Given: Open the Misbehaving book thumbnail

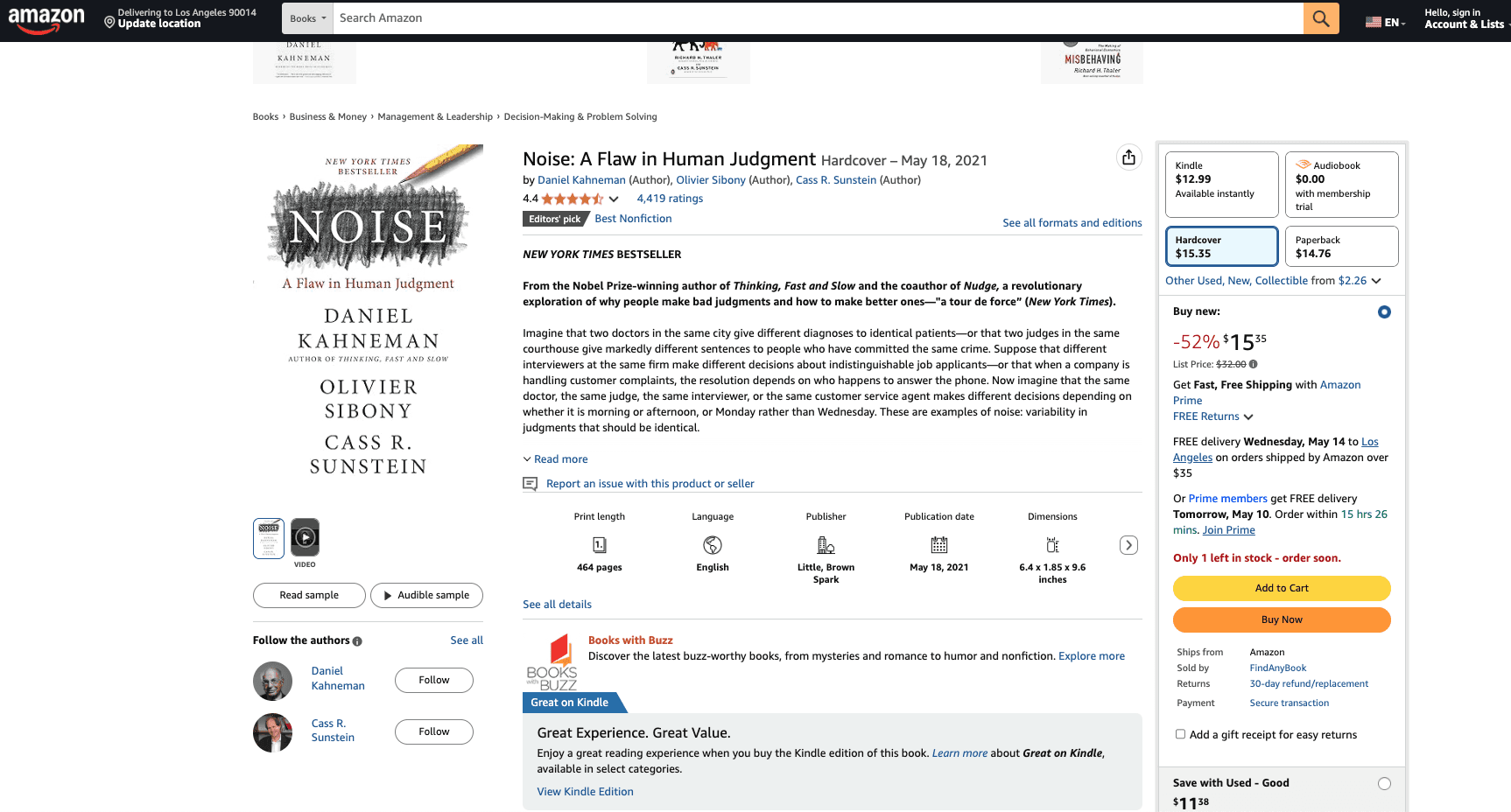Looking at the screenshot, I should (x=1092, y=61).
